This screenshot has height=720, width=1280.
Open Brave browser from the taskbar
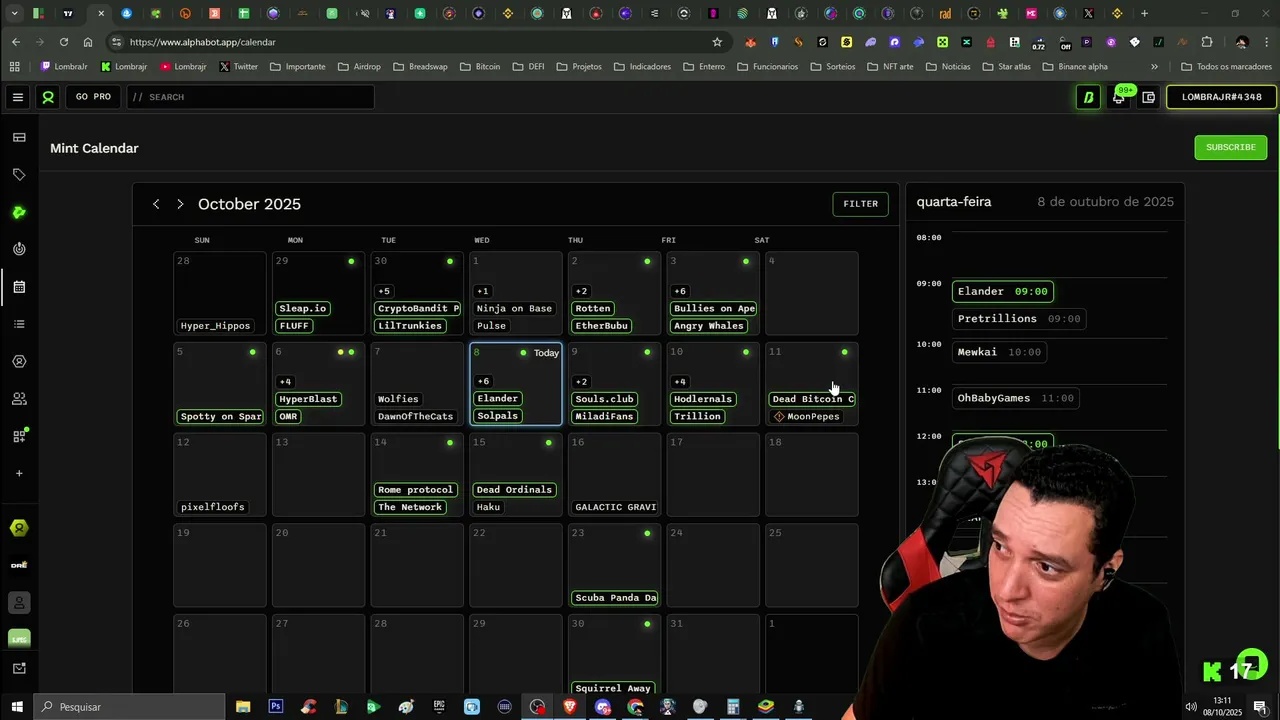point(570,707)
